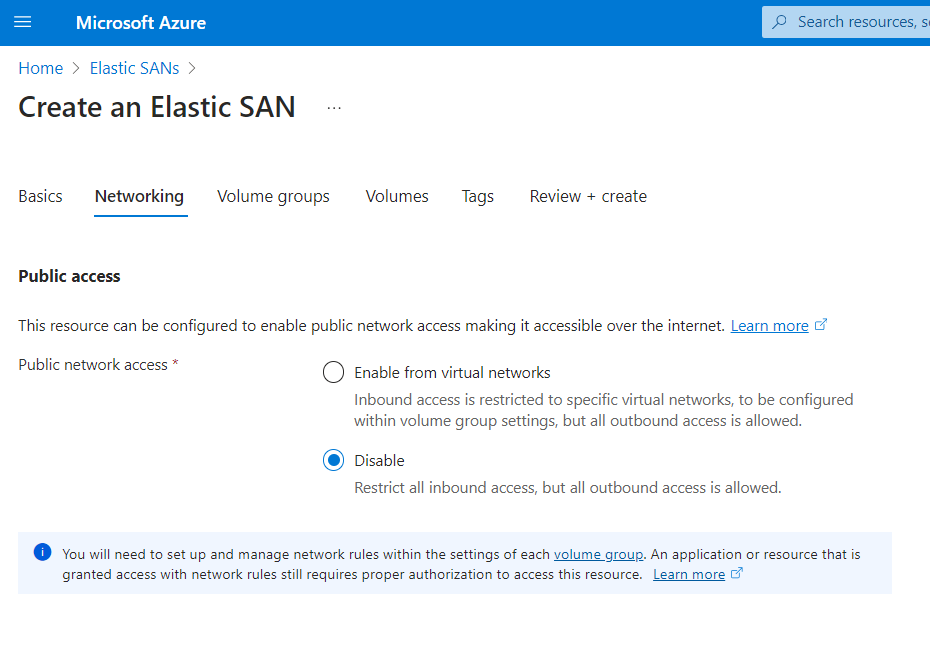Screen dimensions: 930x649
Task: Click the search magnifier icon
Action: coord(779,23)
